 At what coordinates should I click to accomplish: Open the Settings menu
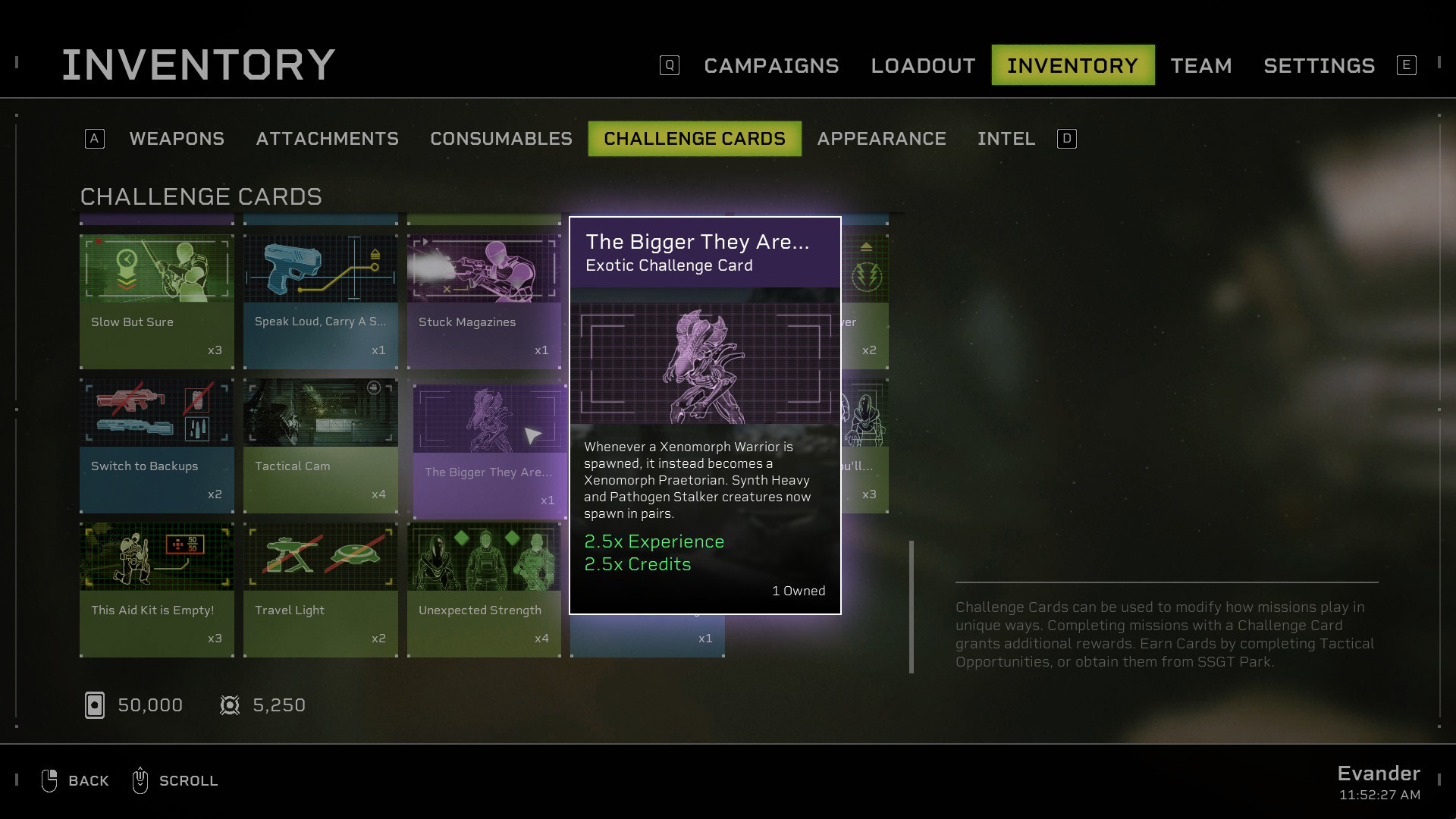[1319, 64]
